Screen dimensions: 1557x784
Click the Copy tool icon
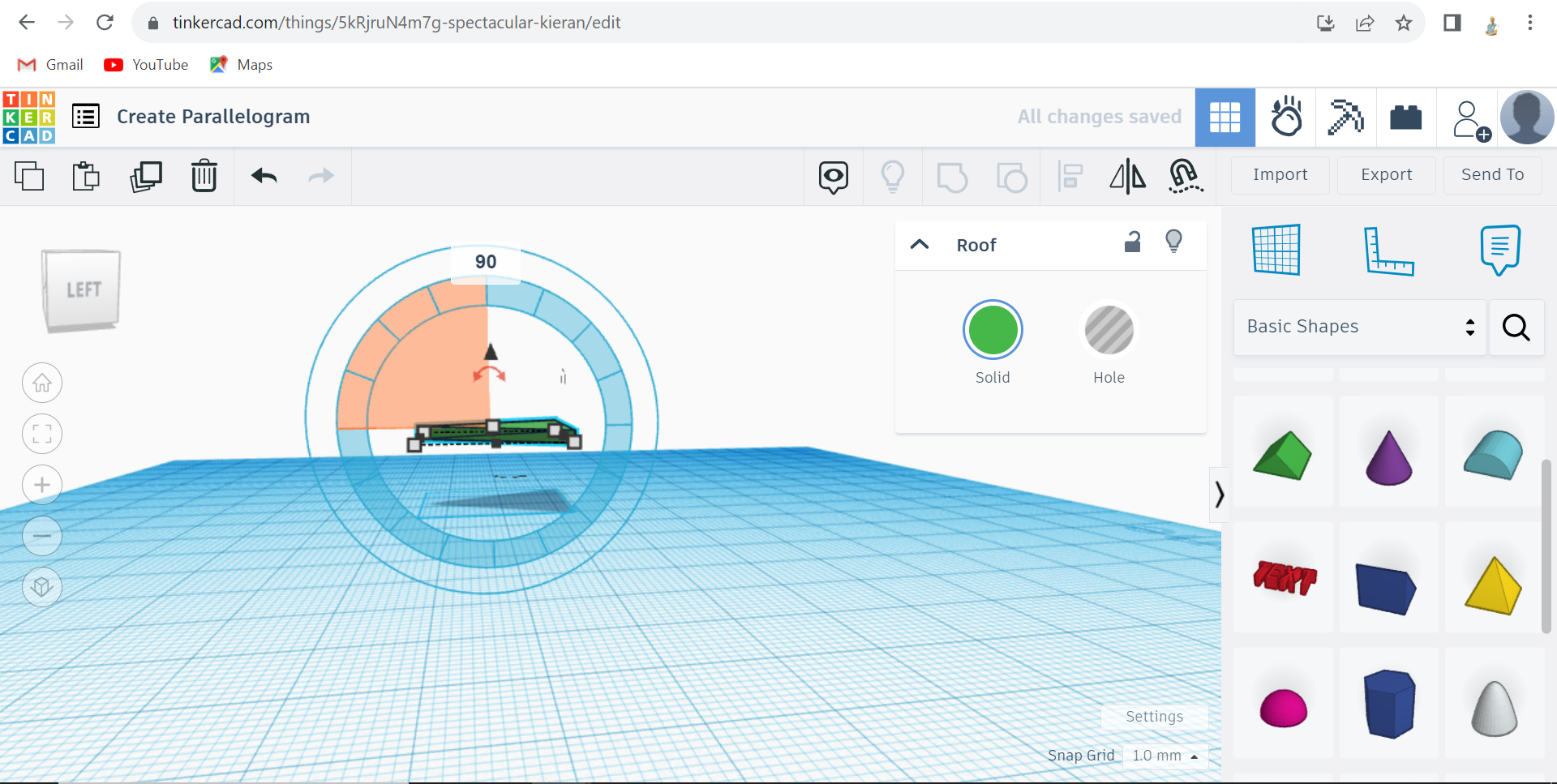pos(29,176)
